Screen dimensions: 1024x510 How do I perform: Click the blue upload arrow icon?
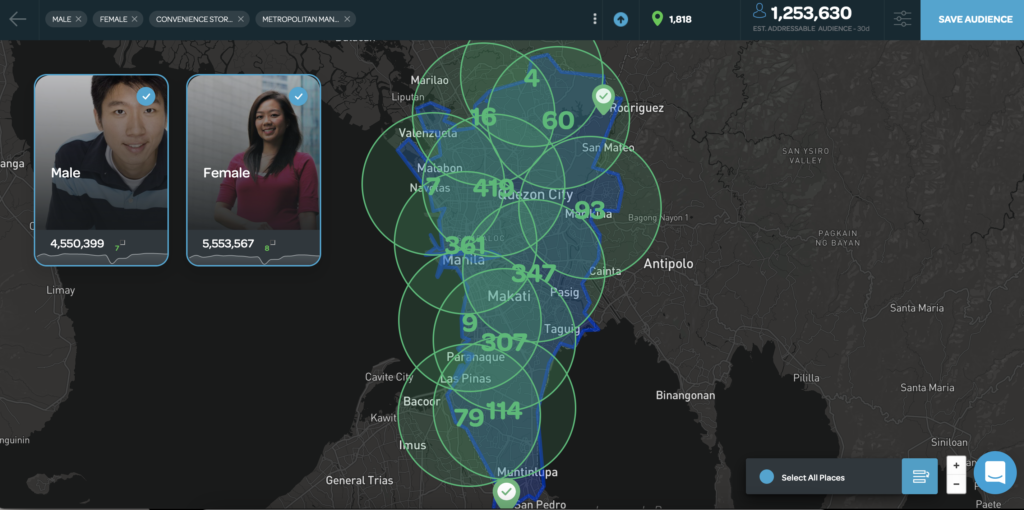coord(620,19)
